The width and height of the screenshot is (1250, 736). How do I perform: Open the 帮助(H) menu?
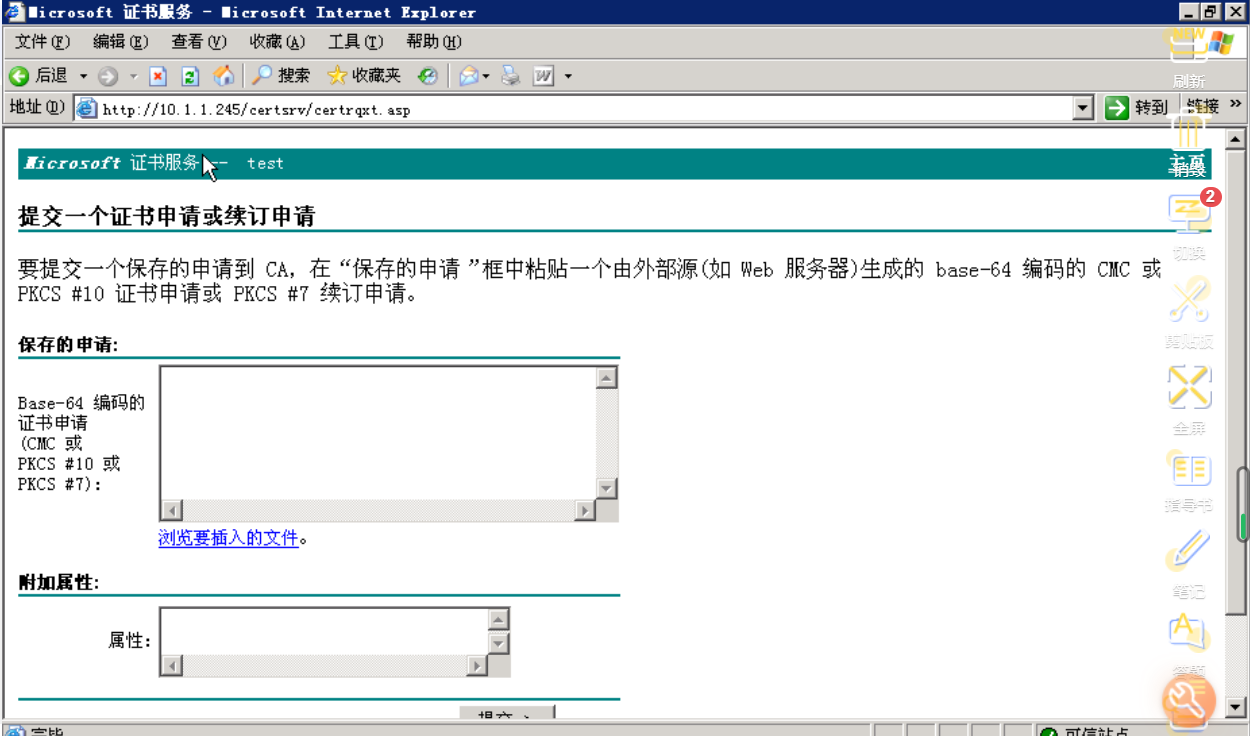pyautogui.click(x=434, y=42)
